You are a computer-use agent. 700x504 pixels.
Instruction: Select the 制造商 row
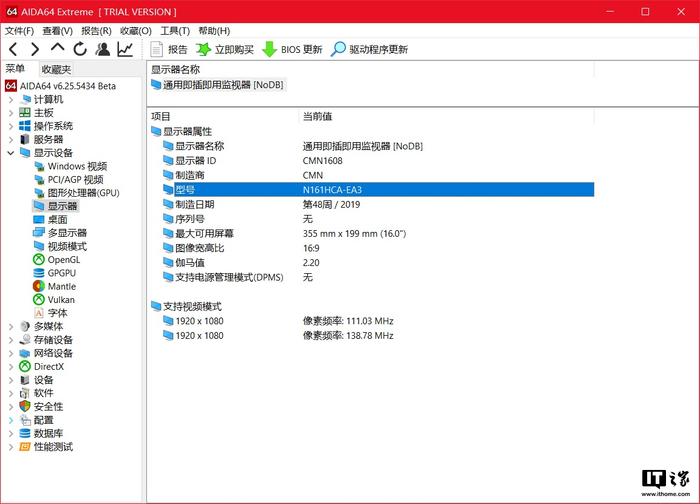378,175
